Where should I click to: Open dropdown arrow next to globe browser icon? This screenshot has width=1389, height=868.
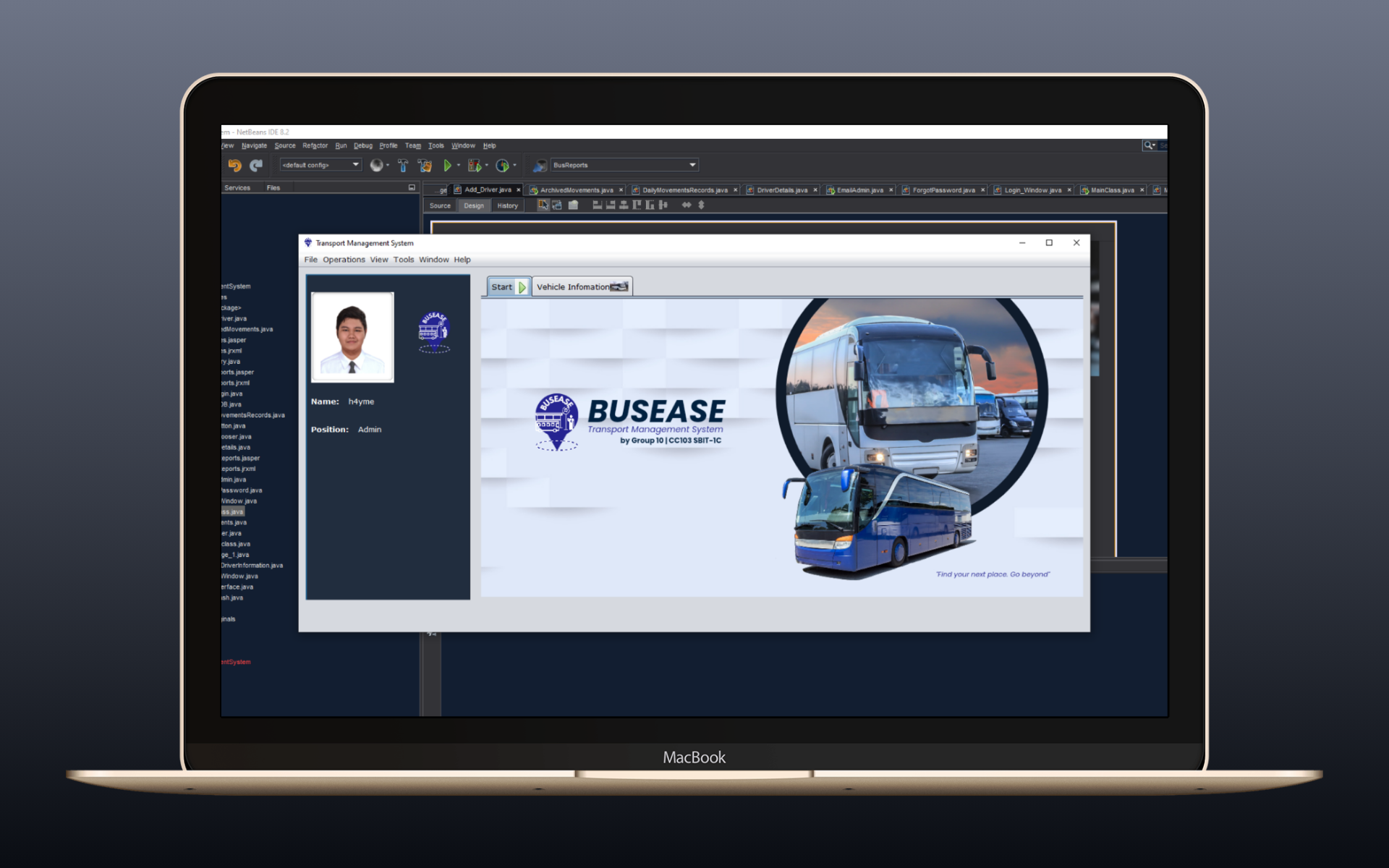coord(388,166)
